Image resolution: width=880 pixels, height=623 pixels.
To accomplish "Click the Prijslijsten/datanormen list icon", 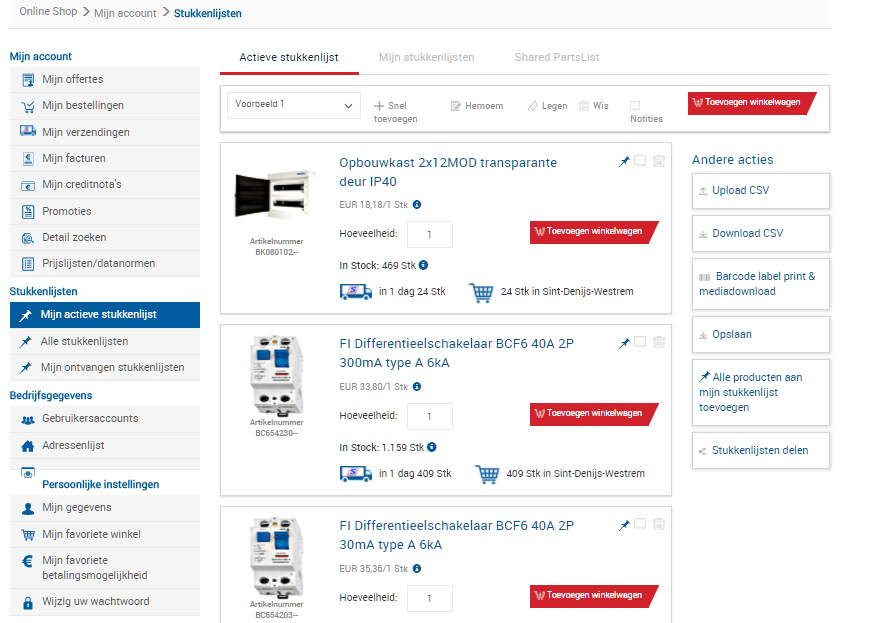I will point(28,264).
